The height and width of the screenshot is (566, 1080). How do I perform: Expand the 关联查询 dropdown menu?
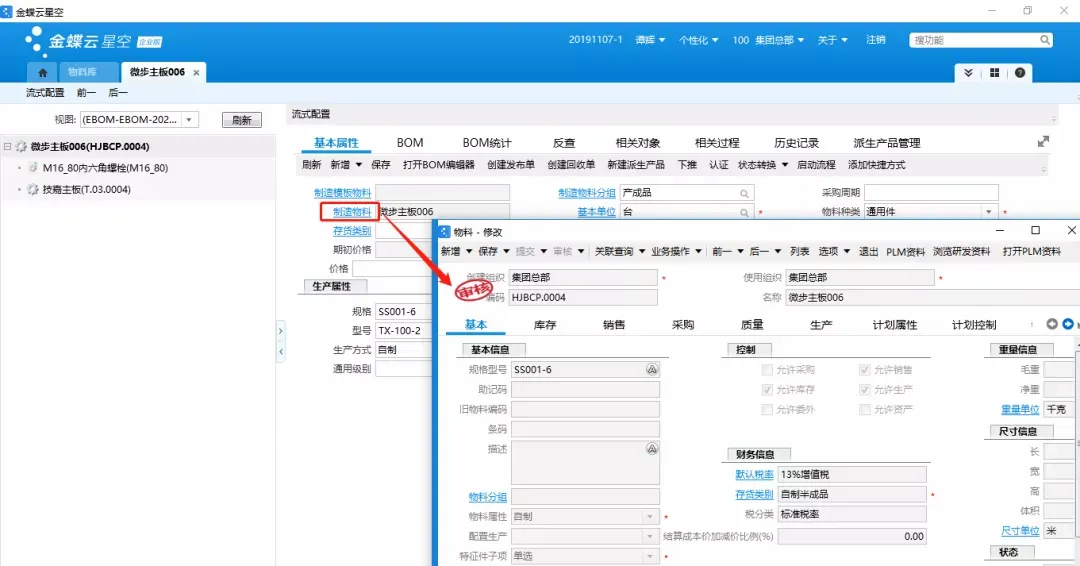click(642, 252)
